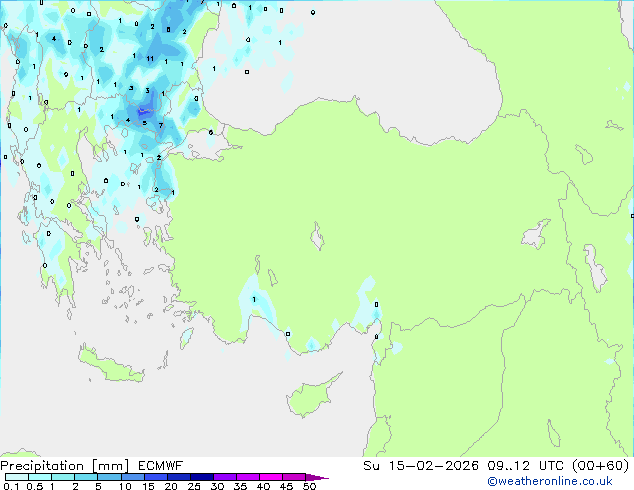Viewport: 634px width, 490px height.
Task: Click the '09..12 UTC' time text
Action: [x=525, y=466]
